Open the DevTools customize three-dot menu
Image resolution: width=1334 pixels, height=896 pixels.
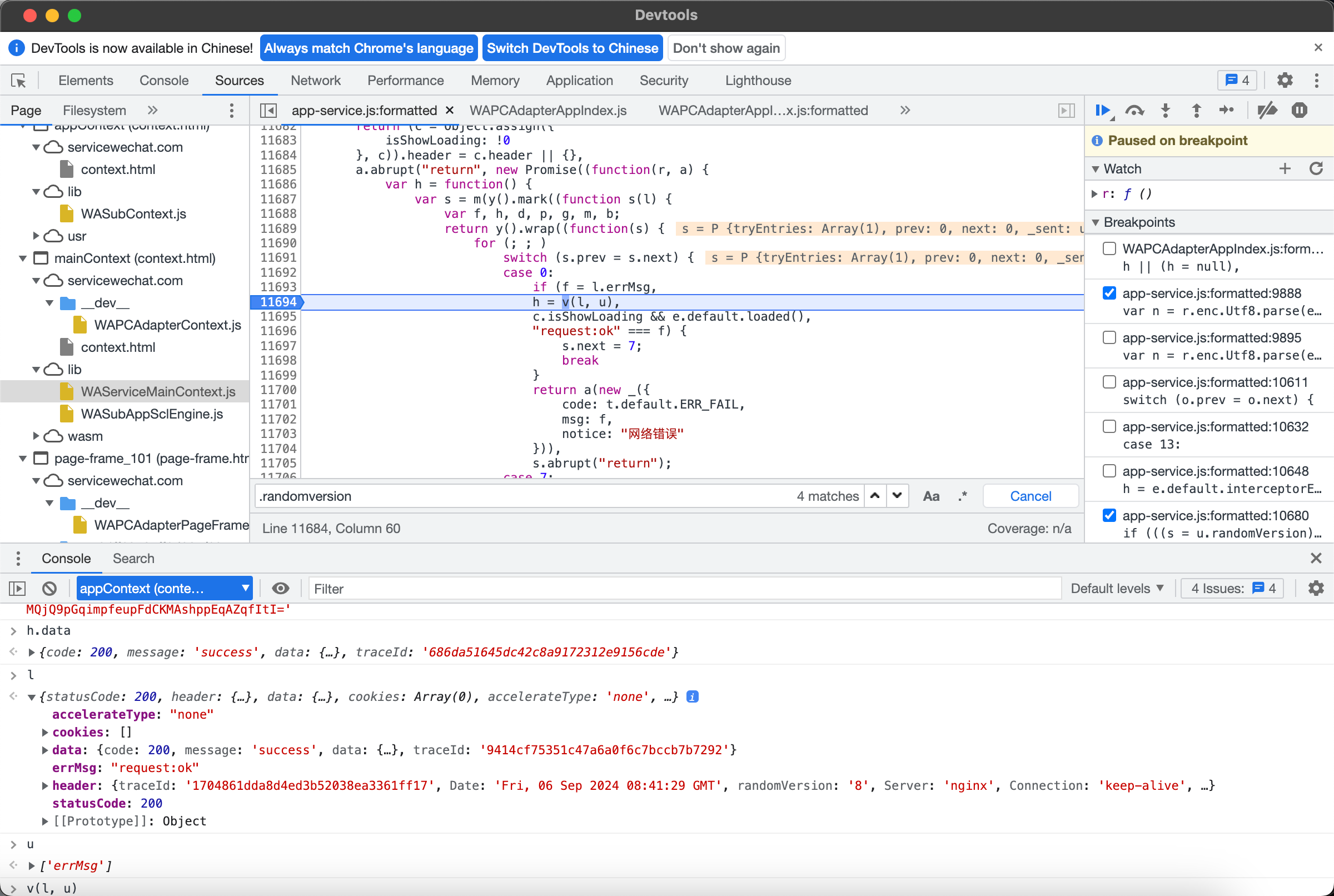point(1316,81)
